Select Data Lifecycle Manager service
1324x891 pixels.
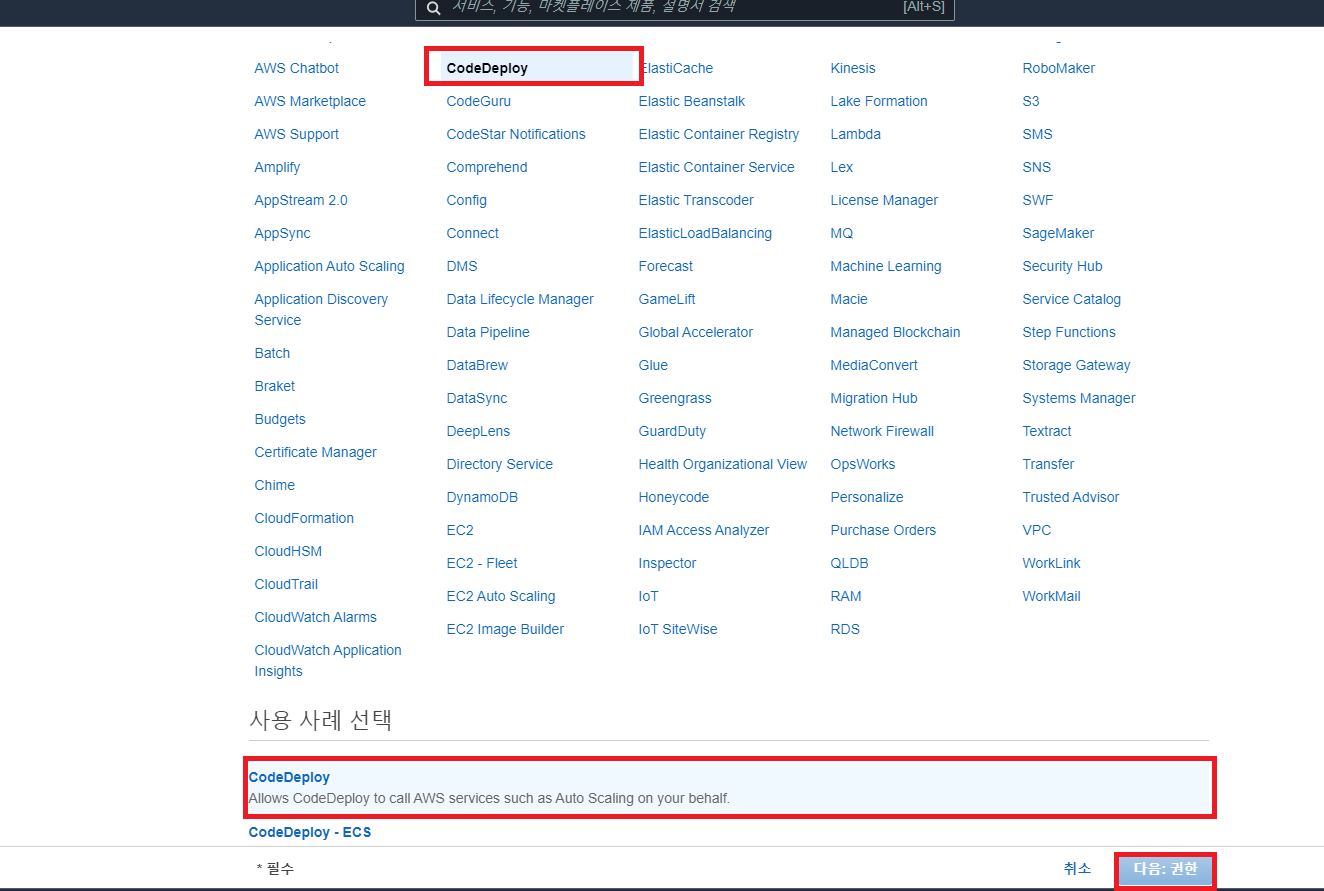(520, 299)
